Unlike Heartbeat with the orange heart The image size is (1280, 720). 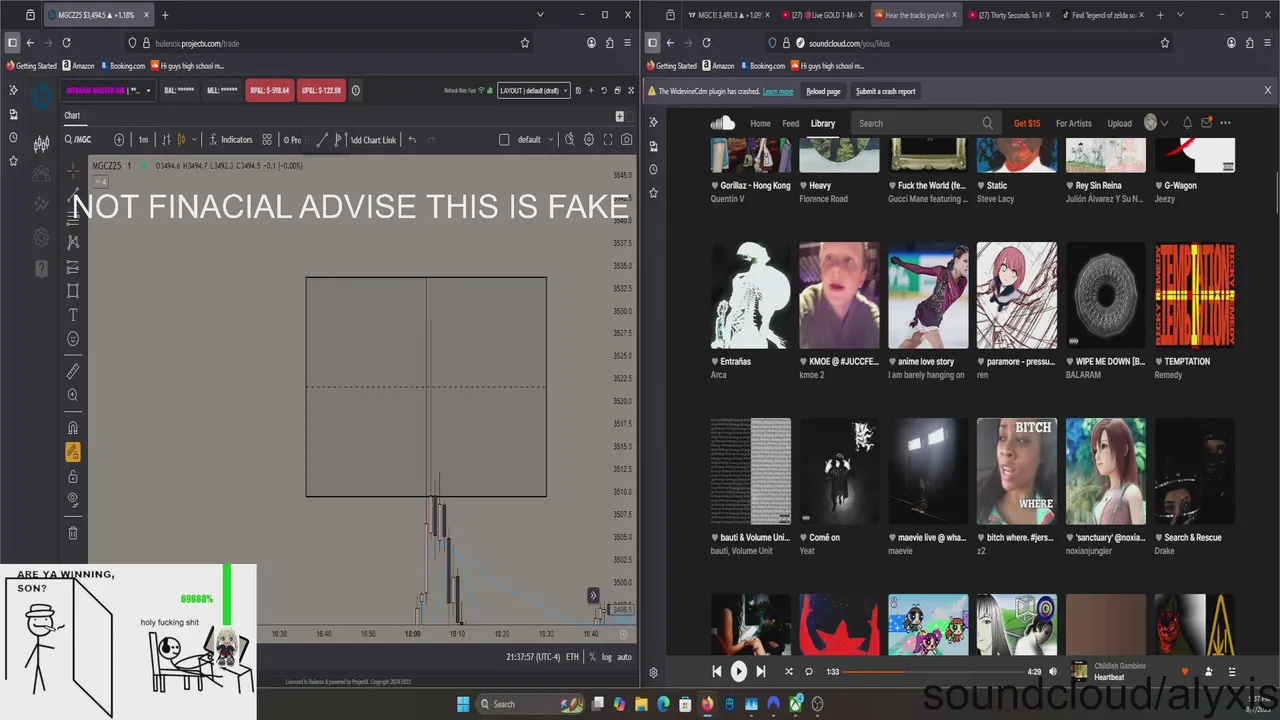(x=1186, y=672)
